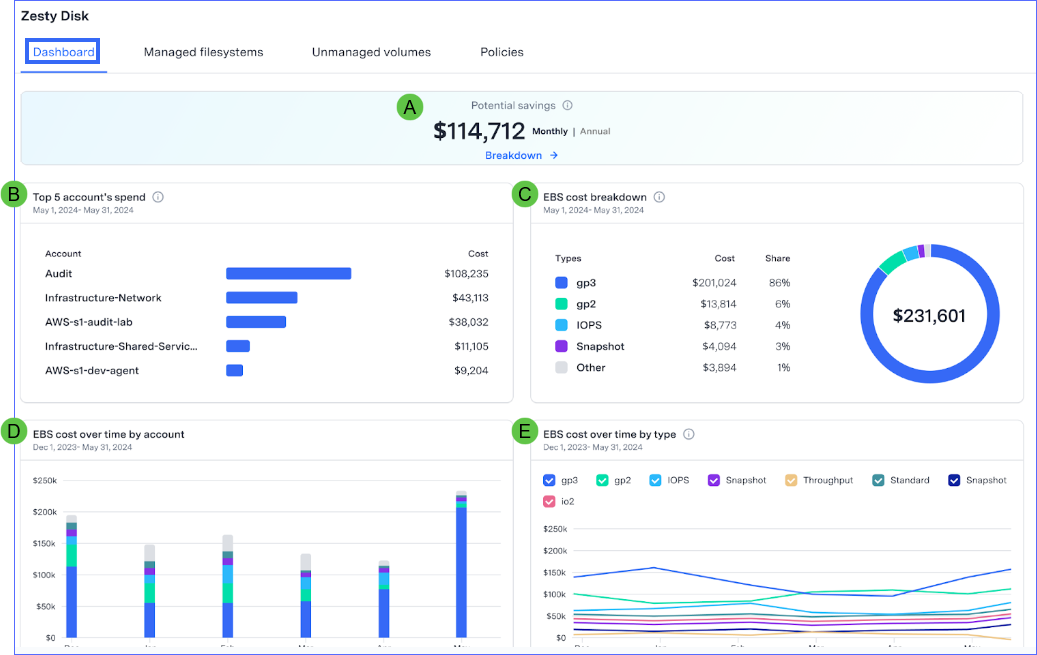Click info icon for EBS cost over time by type
Viewport: 1037px width, 655px height.
tap(689, 434)
